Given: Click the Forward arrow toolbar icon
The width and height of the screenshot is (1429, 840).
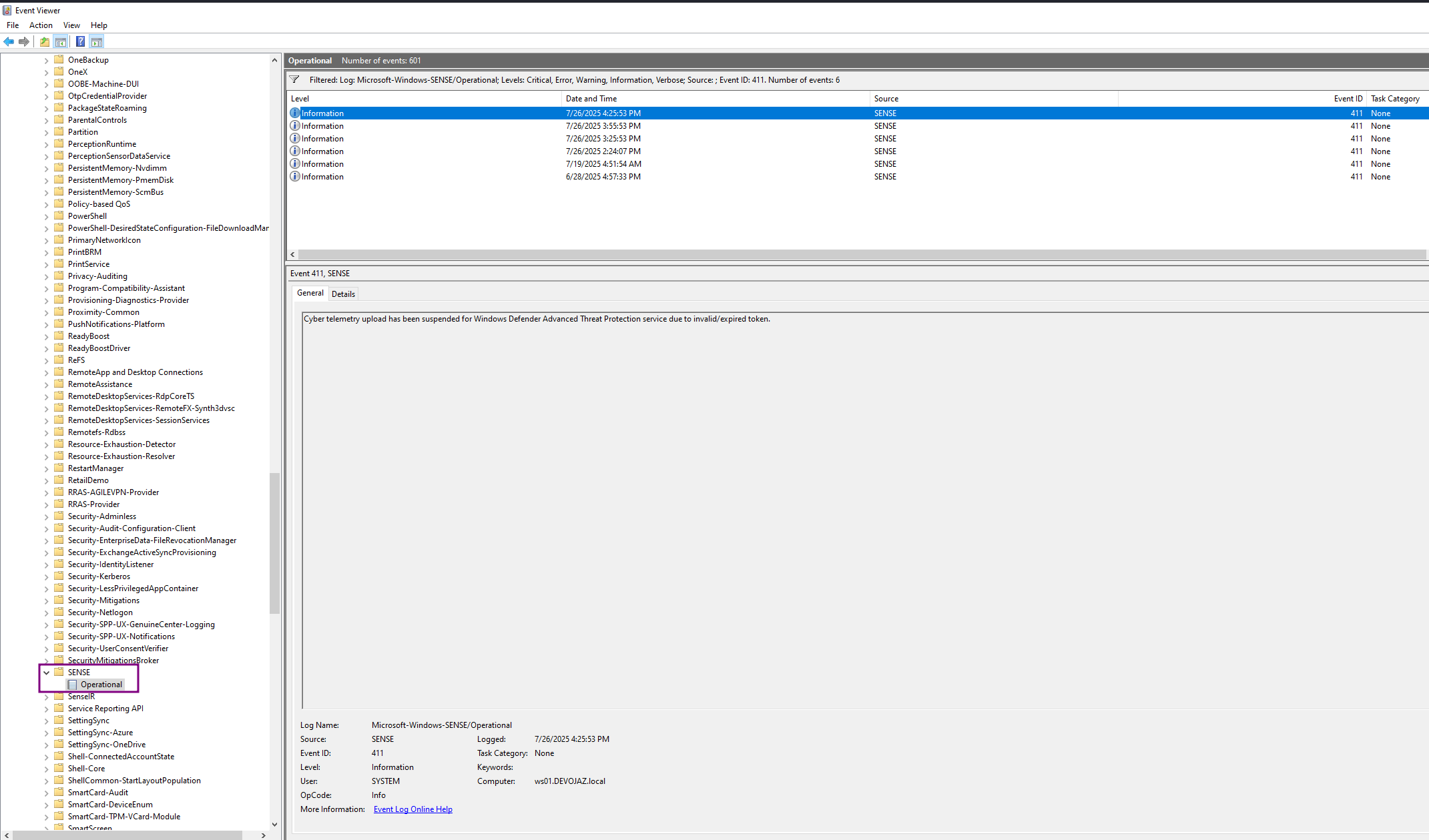Looking at the screenshot, I should (24, 41).
